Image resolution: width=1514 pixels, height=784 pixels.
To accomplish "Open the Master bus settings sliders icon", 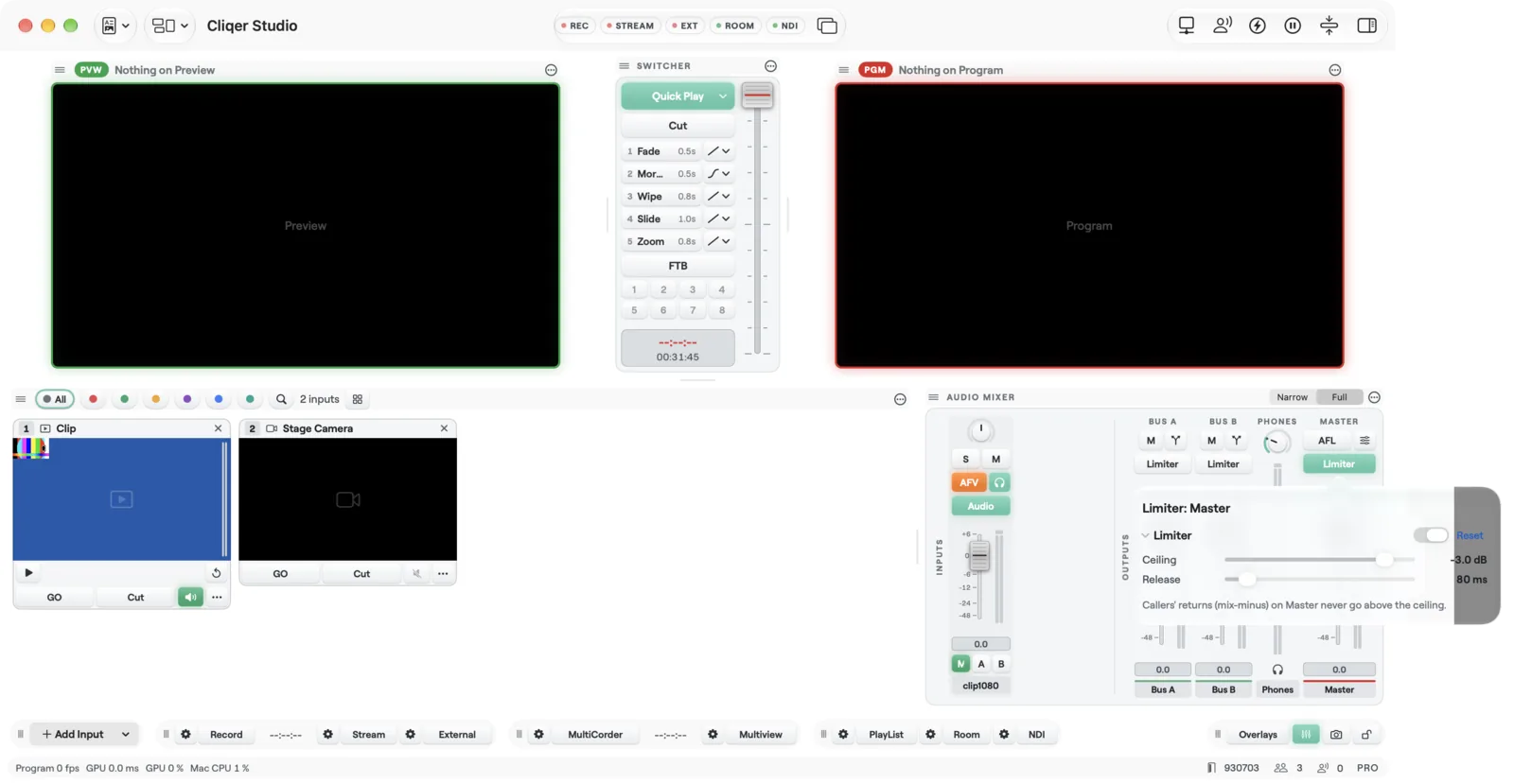I will tap(1364, 441).
